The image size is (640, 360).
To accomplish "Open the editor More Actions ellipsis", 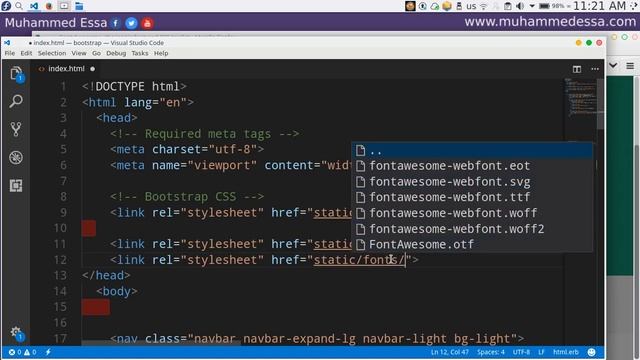I will point(595,69).
